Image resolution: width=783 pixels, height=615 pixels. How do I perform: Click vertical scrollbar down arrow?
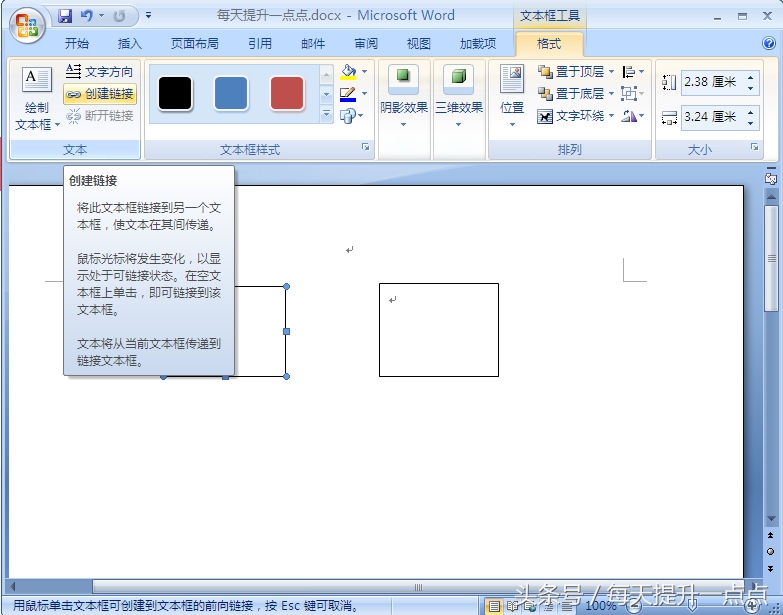click(x=771, y=519)
